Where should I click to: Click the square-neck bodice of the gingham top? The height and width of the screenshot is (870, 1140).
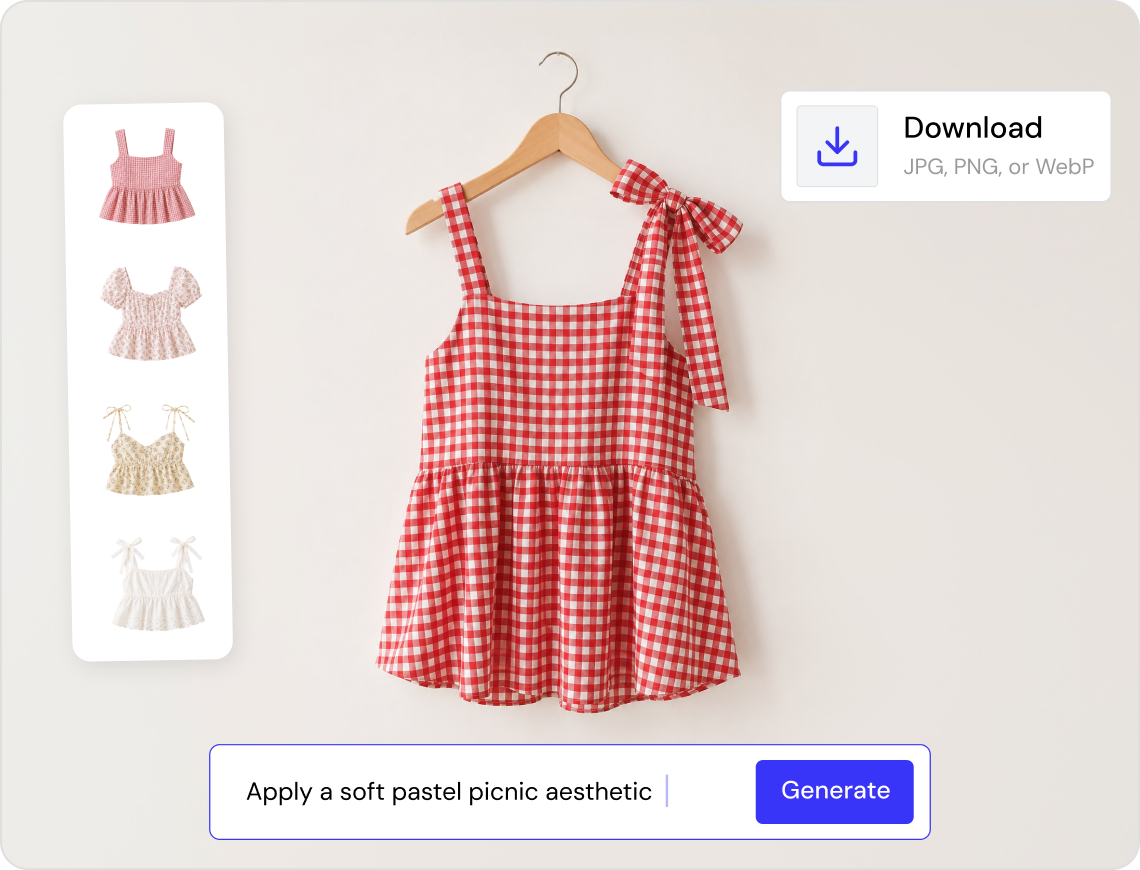click(x=558, y=379)
